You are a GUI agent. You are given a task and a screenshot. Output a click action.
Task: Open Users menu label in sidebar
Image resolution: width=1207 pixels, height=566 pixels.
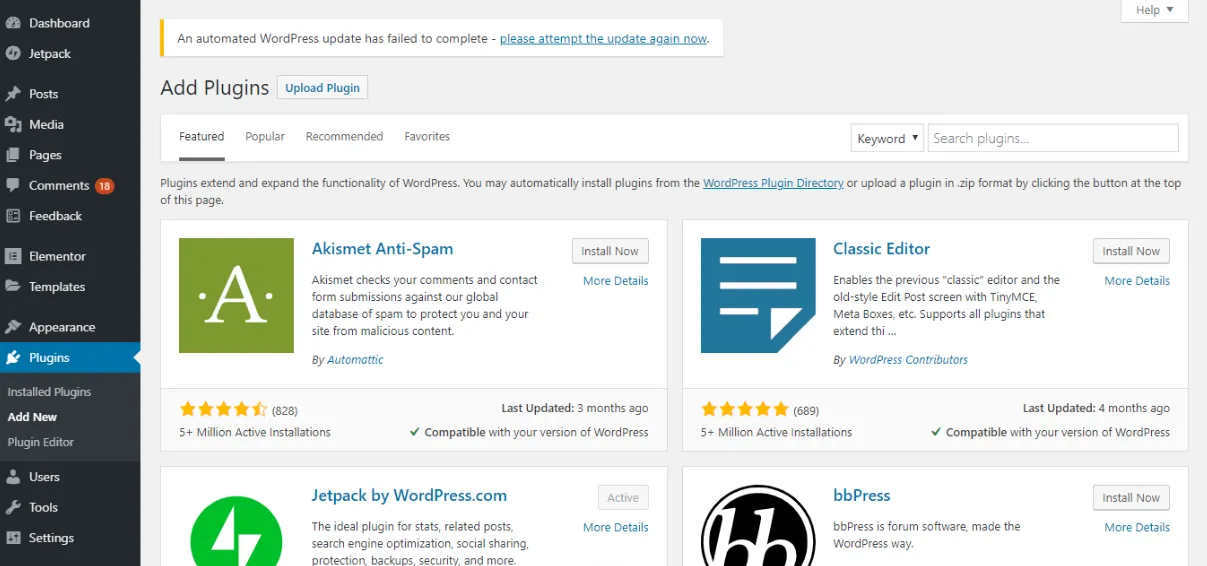(x=44, y=477)
